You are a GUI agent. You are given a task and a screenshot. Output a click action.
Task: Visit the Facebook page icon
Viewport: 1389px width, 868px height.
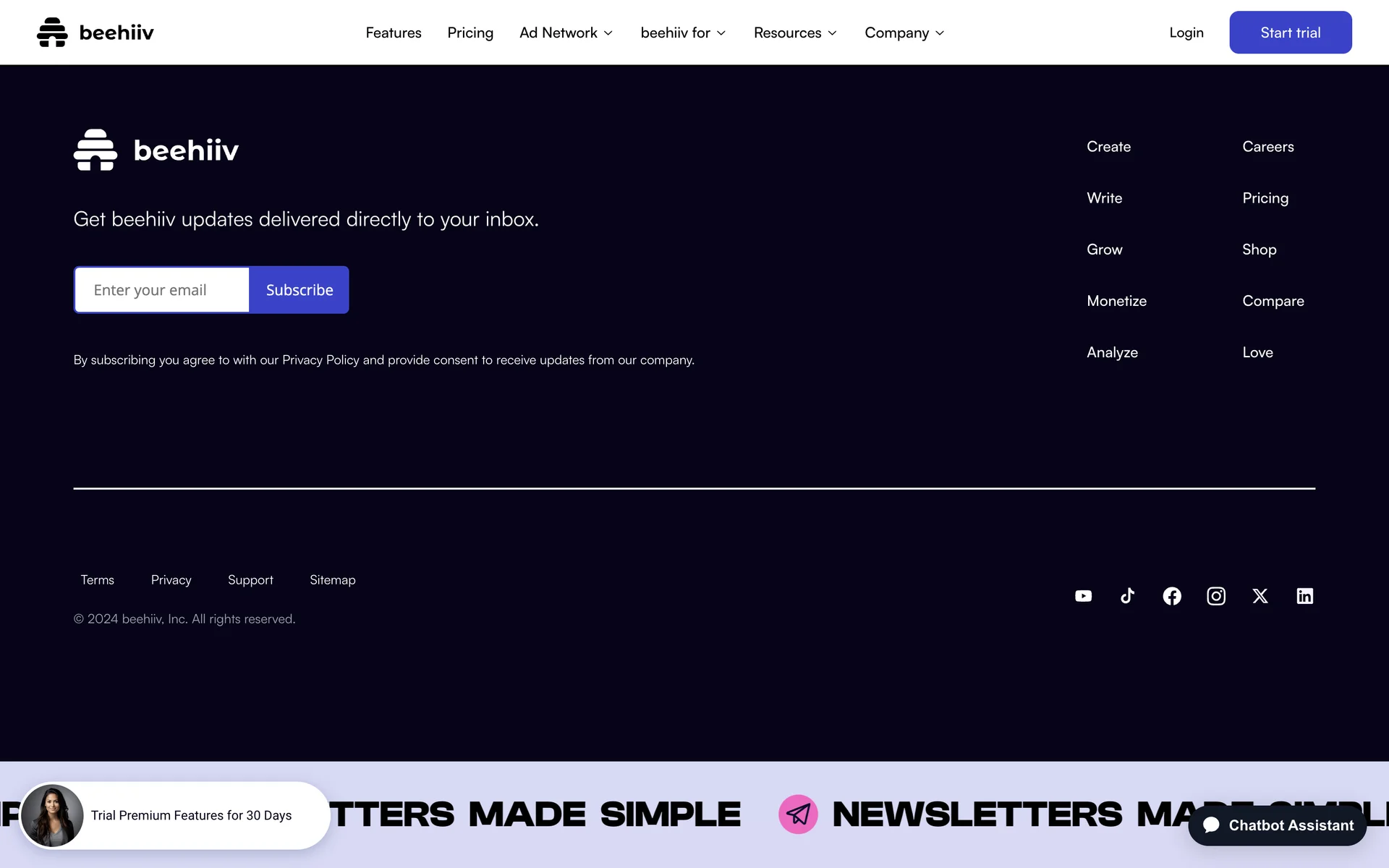(x=1172, y=596)
